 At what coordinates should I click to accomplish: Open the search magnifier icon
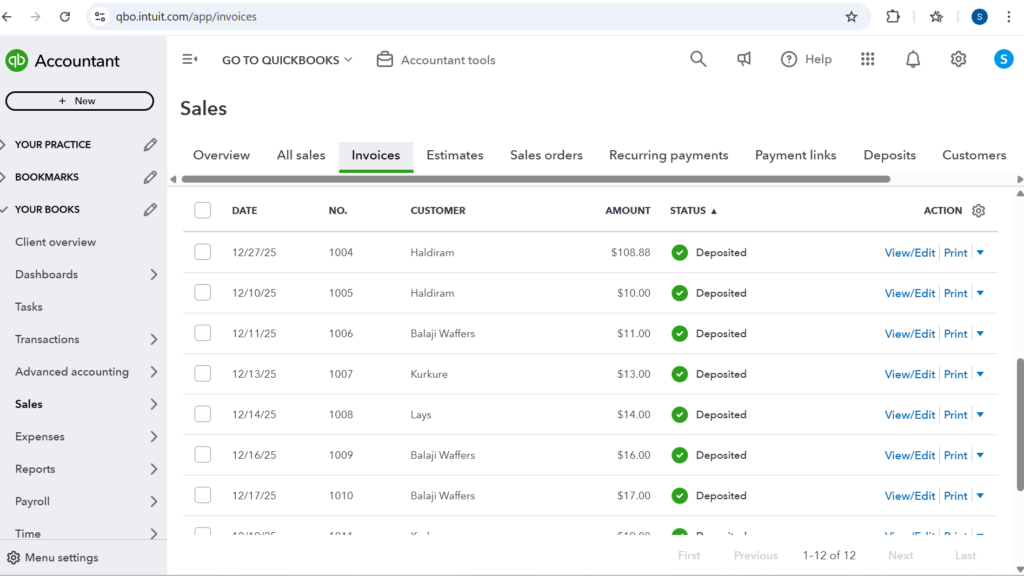pyautogui.click(x=698, y=59)
